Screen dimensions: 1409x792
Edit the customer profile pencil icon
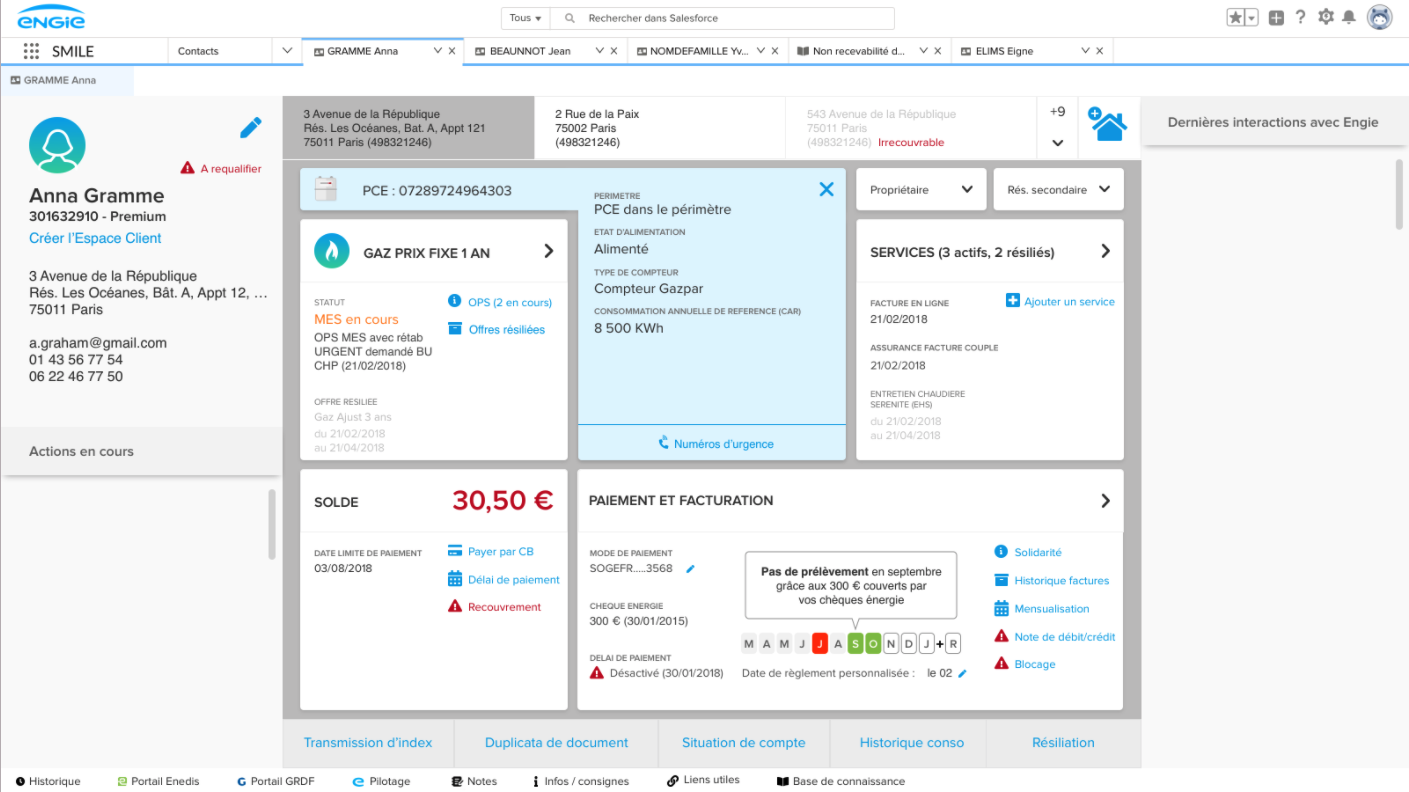251,127
